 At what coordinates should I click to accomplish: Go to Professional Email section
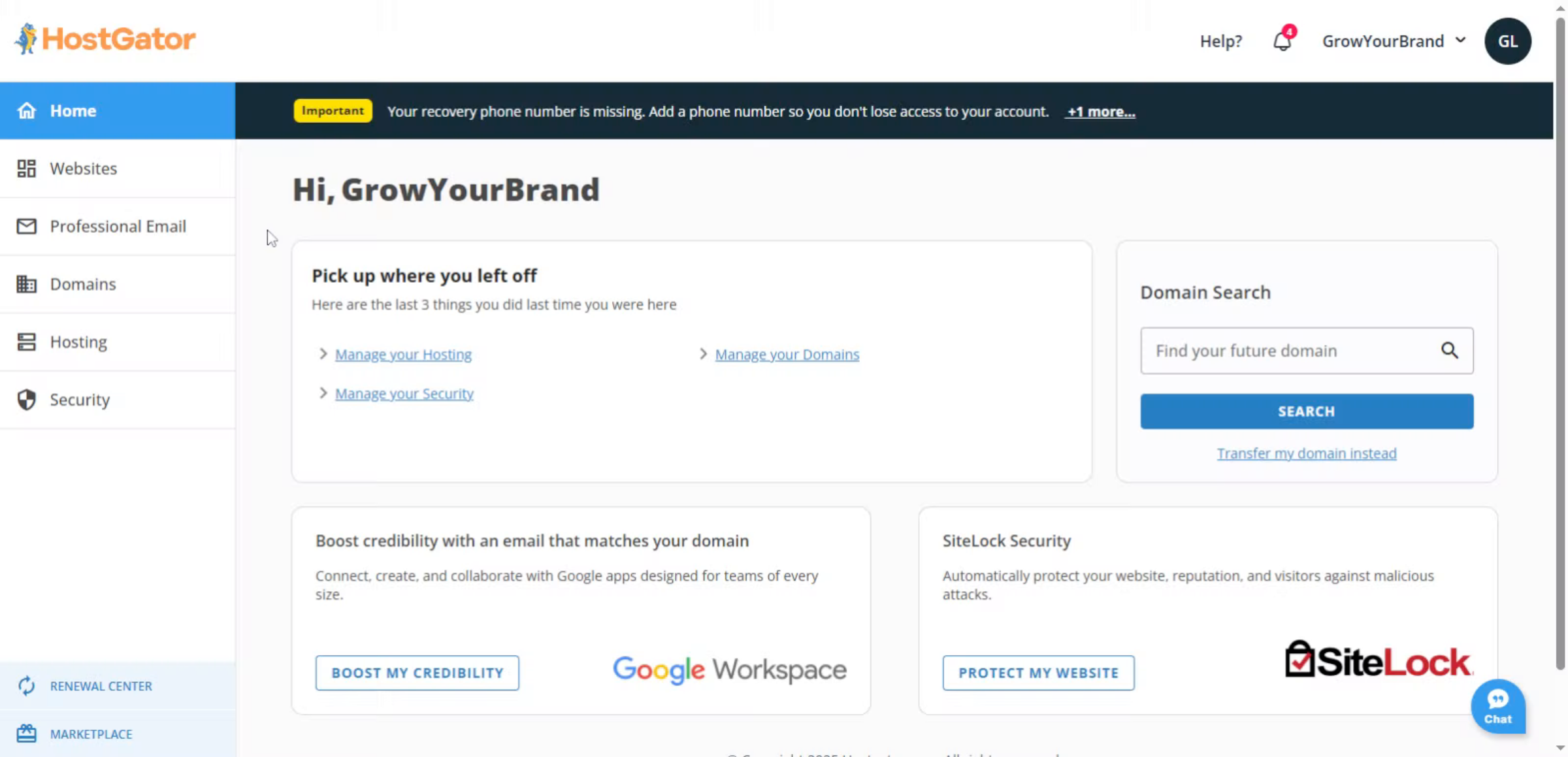118,226
